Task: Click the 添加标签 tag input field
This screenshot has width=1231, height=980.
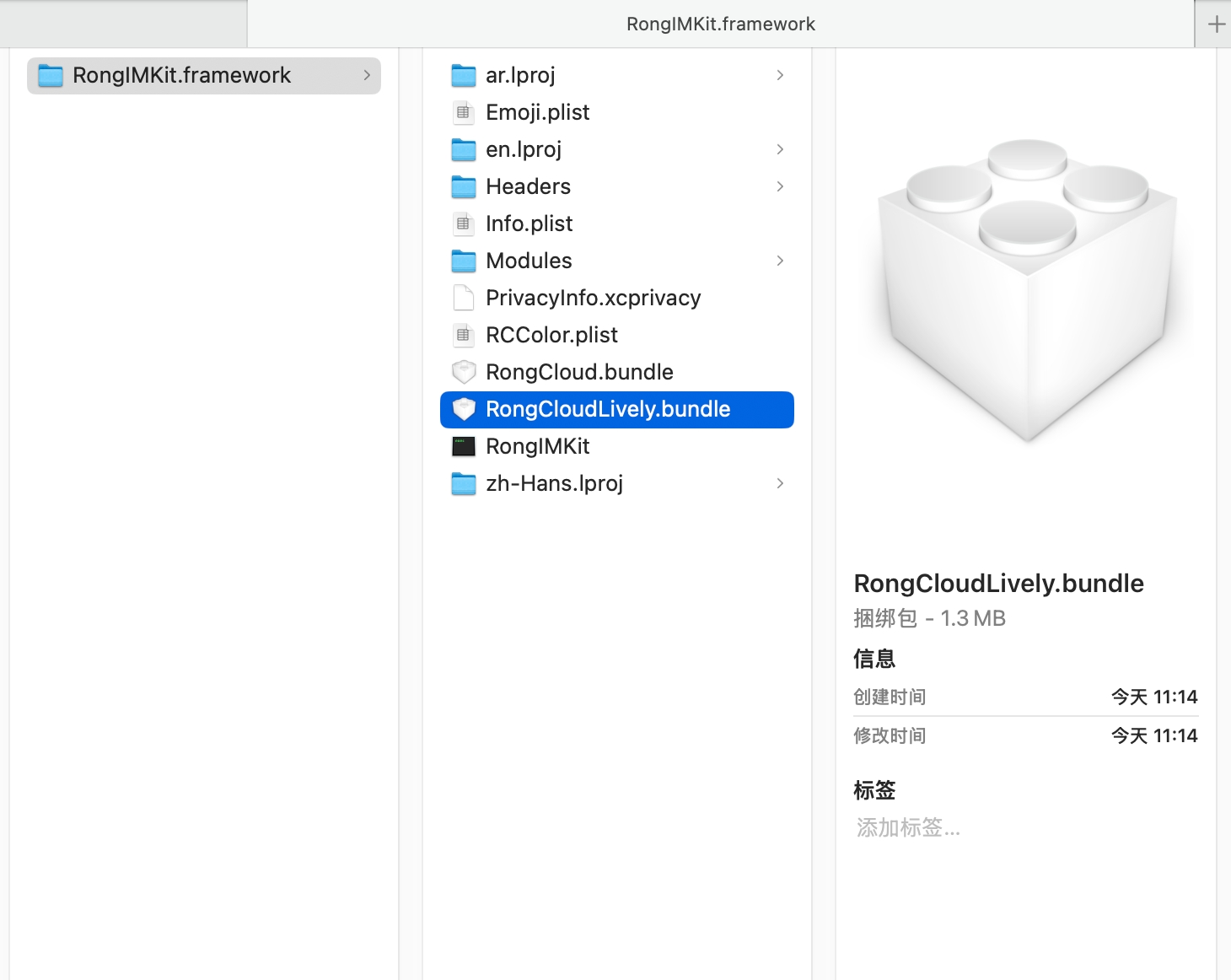Action: coord(909,828)
